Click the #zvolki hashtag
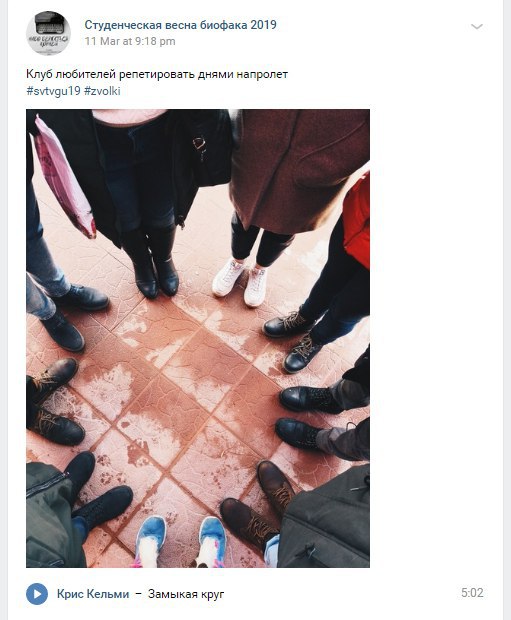The width and height of the screenshot is (511, 620). [x=102, y=91]
